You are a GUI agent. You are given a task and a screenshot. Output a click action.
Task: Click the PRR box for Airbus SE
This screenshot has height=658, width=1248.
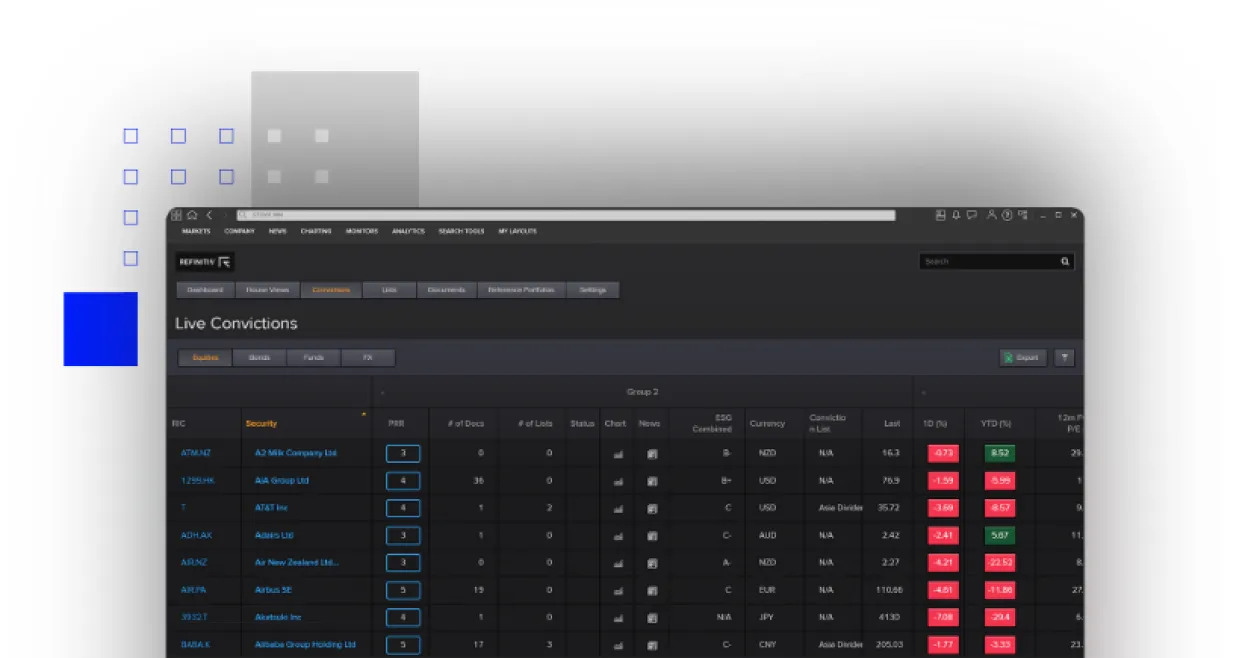[x=403, y=590]
